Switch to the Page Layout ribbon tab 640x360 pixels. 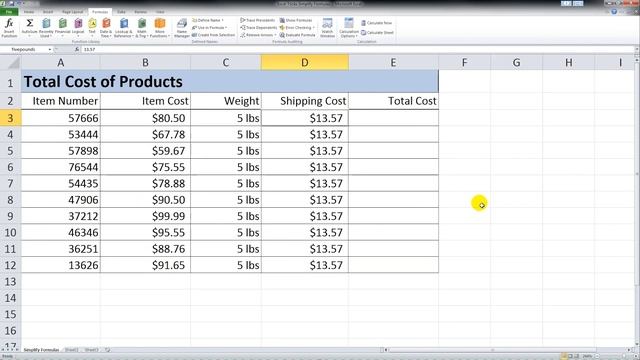[x=72, y=12]
